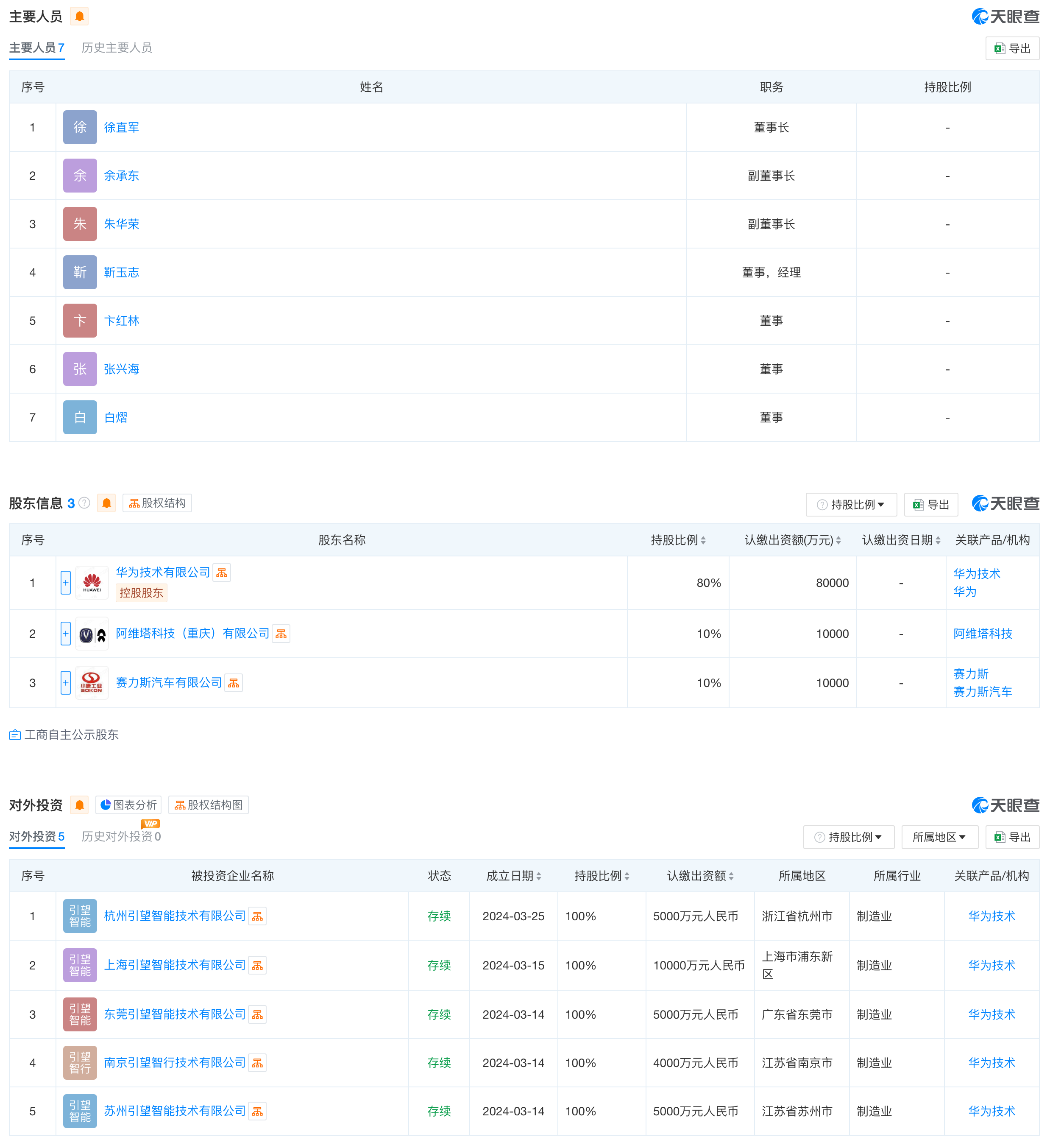Click the 图表分析 chart analysis button
This screenshot has height=1148, width=1050.
pyautogui.click(x=128, y=806)
